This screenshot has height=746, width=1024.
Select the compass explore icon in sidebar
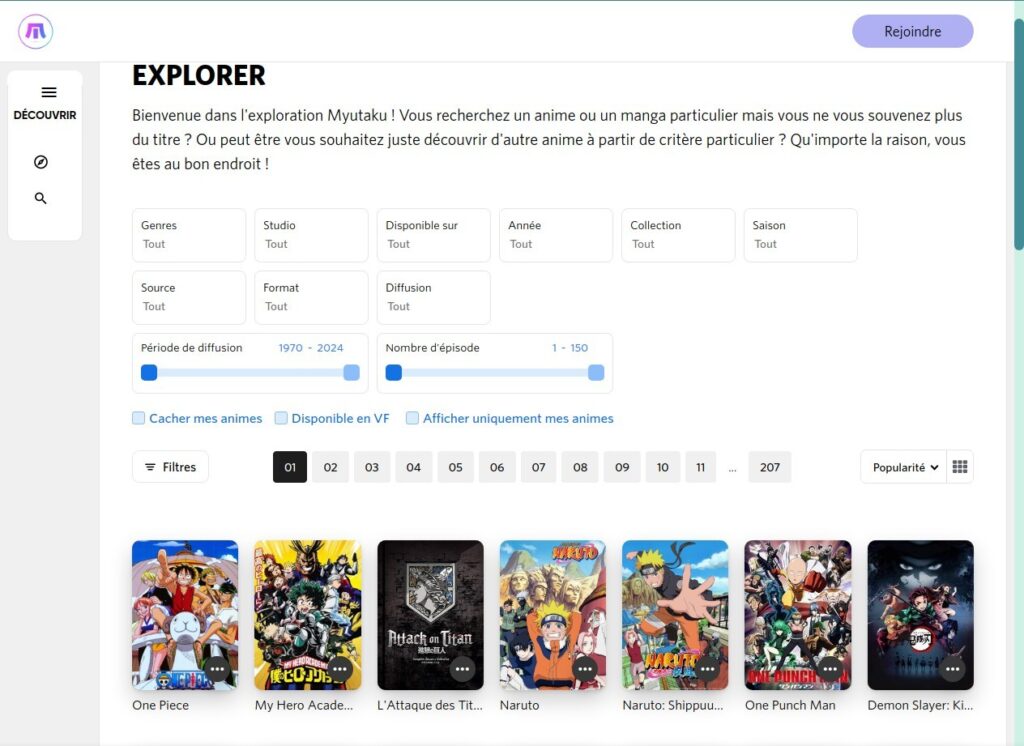point(40,162)
